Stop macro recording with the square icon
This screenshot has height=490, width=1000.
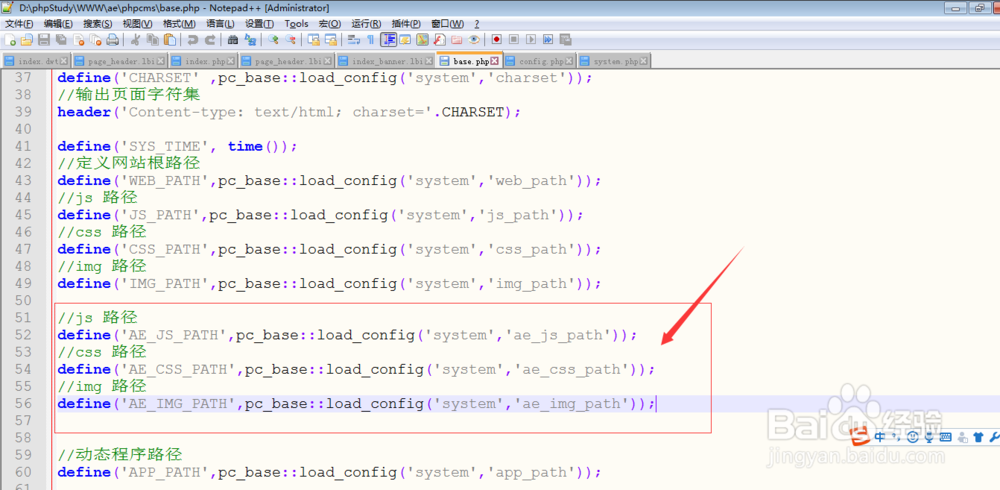[514, 40]
